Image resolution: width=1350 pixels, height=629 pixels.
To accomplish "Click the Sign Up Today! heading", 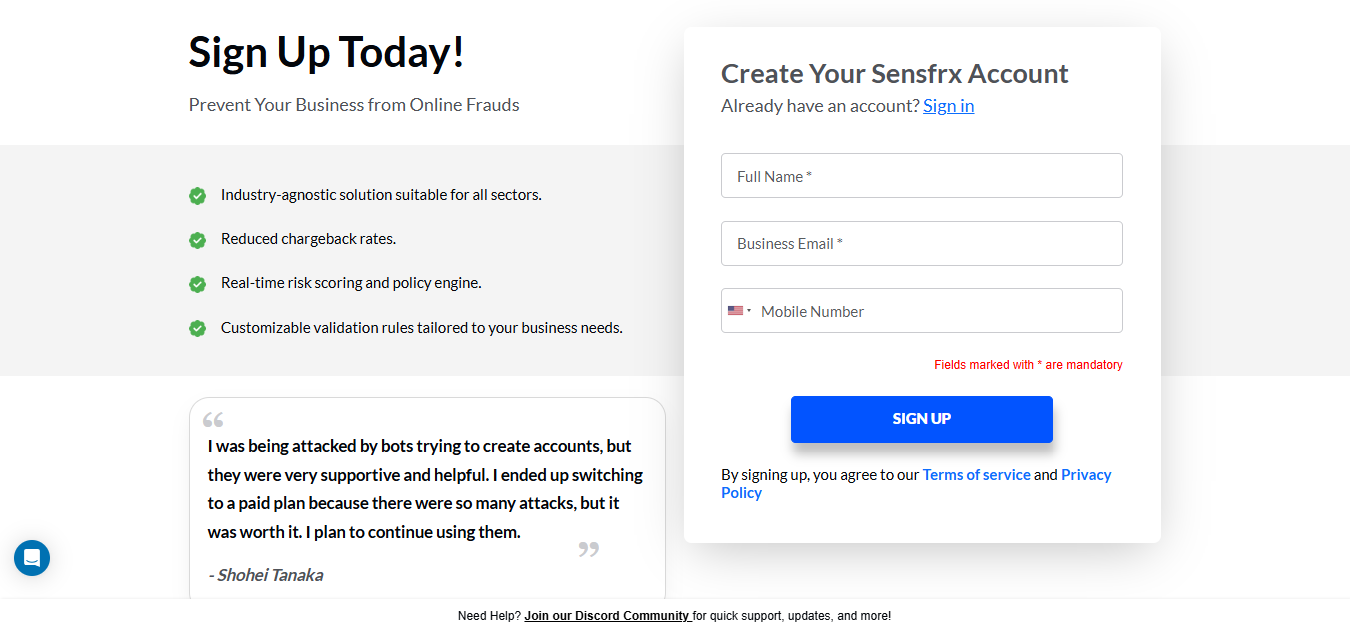I will (327, 52).
